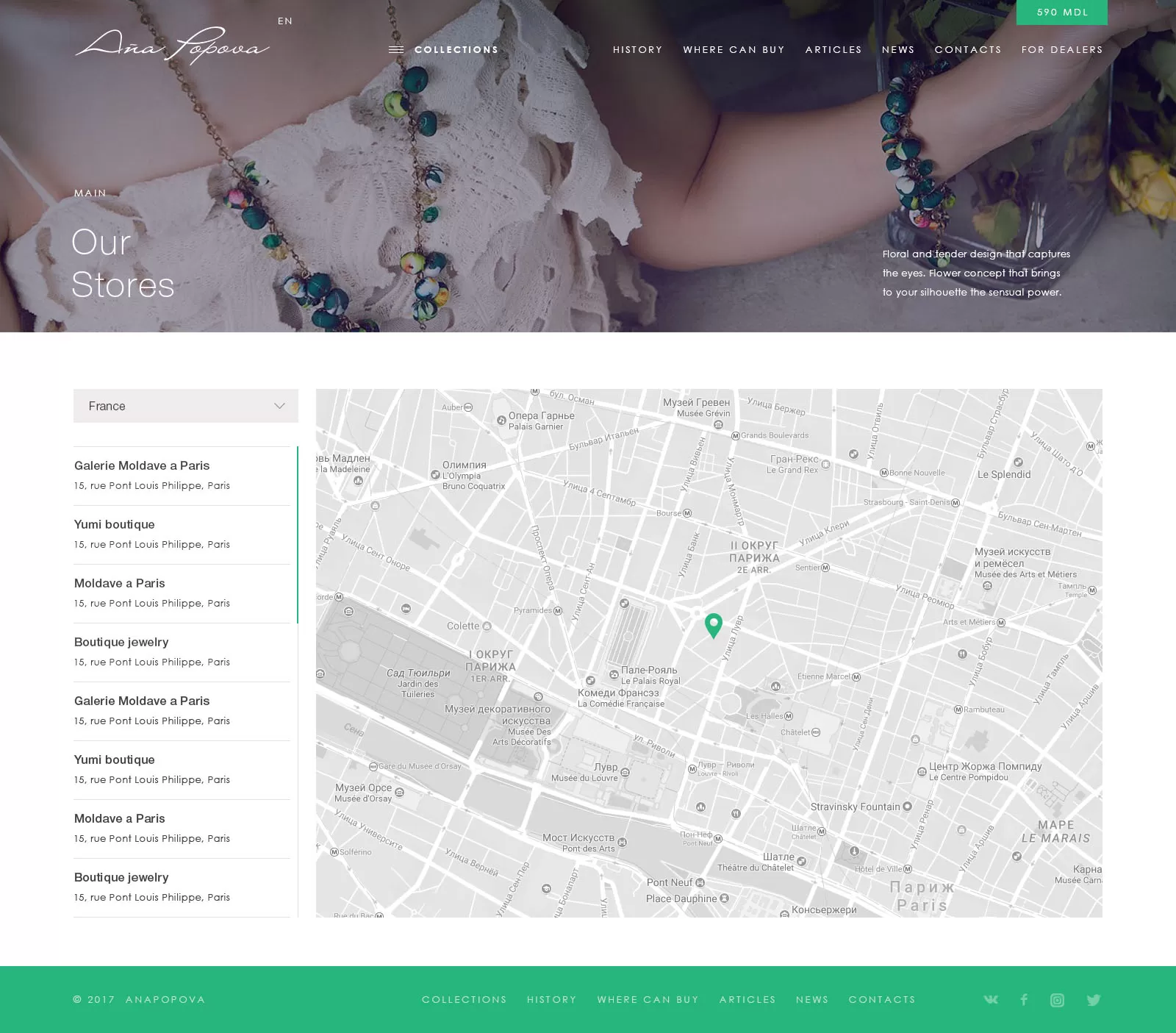Switch language using the EN selector
The height and width of the screenshot is (1033, 1176).
[285, 21]
